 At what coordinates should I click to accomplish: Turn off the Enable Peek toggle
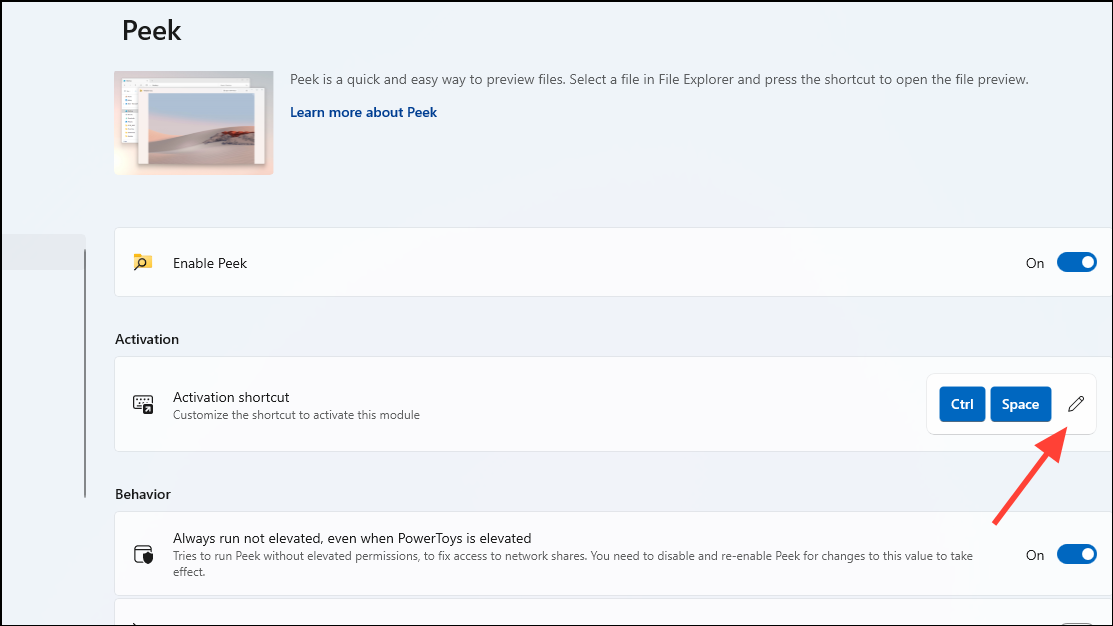1076,263
